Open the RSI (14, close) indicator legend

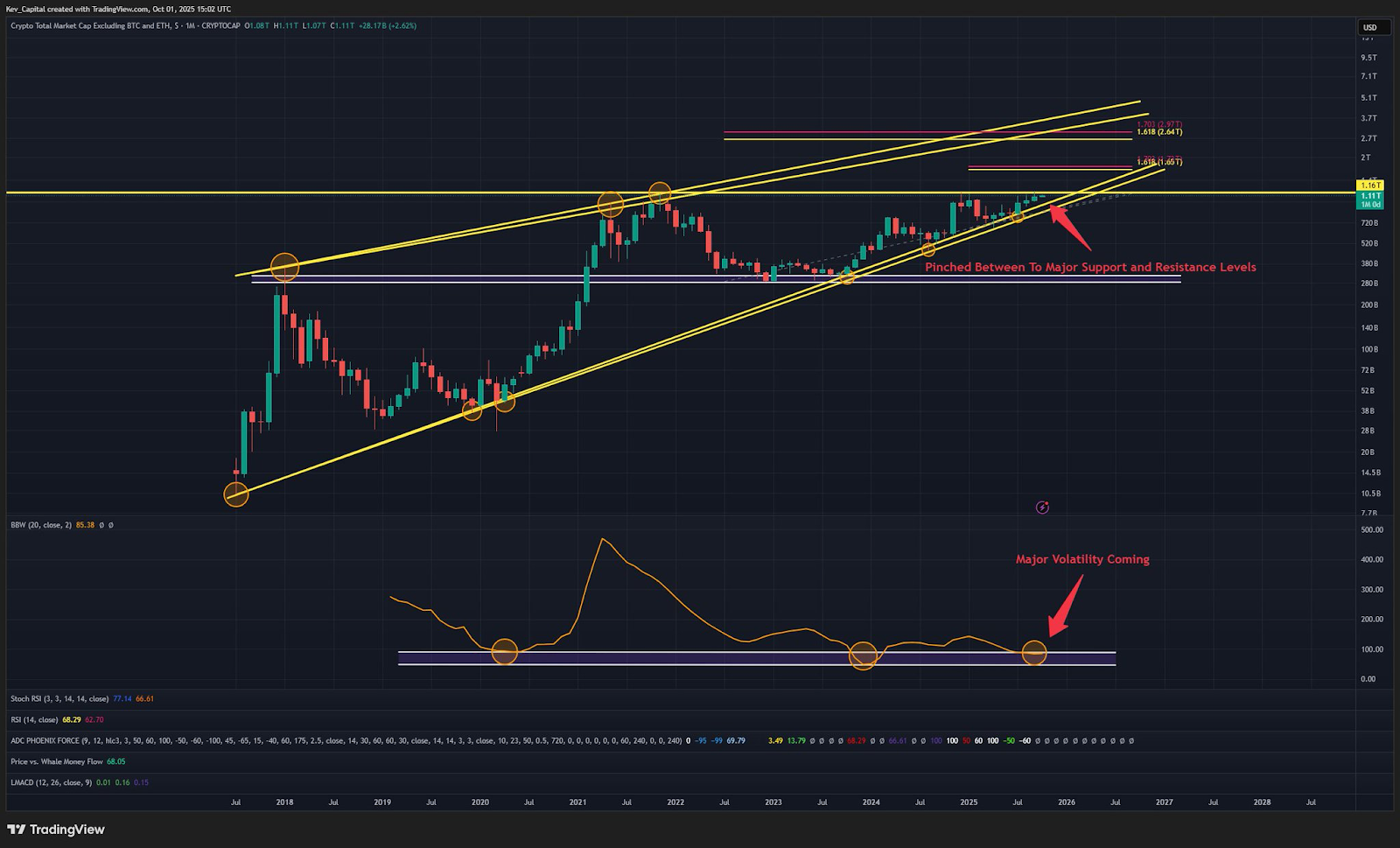(33, 719)
